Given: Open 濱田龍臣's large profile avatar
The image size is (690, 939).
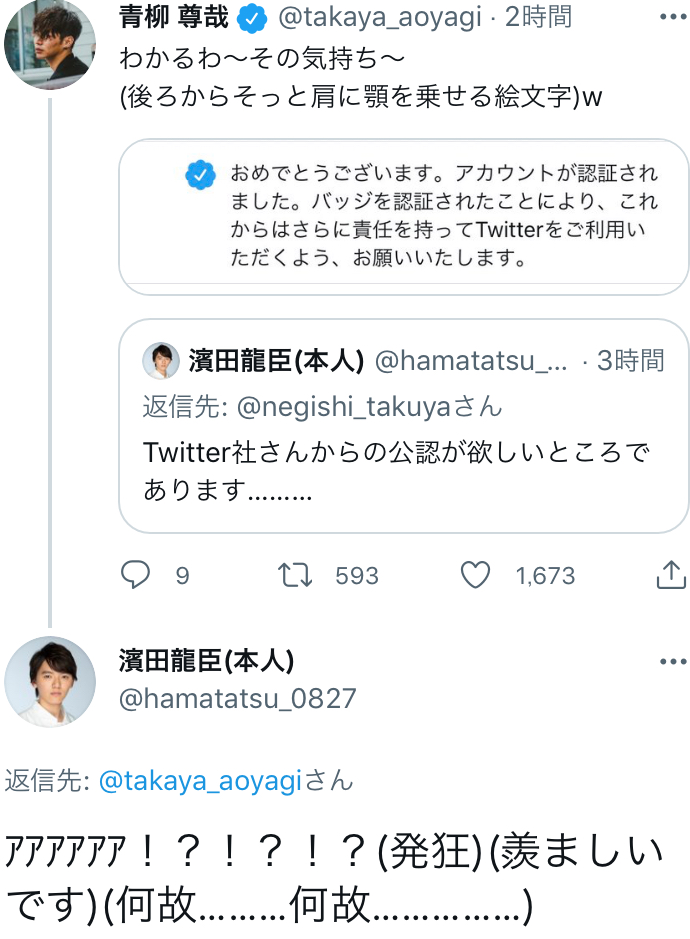Looking at the screenshot, I should point(50,681).
